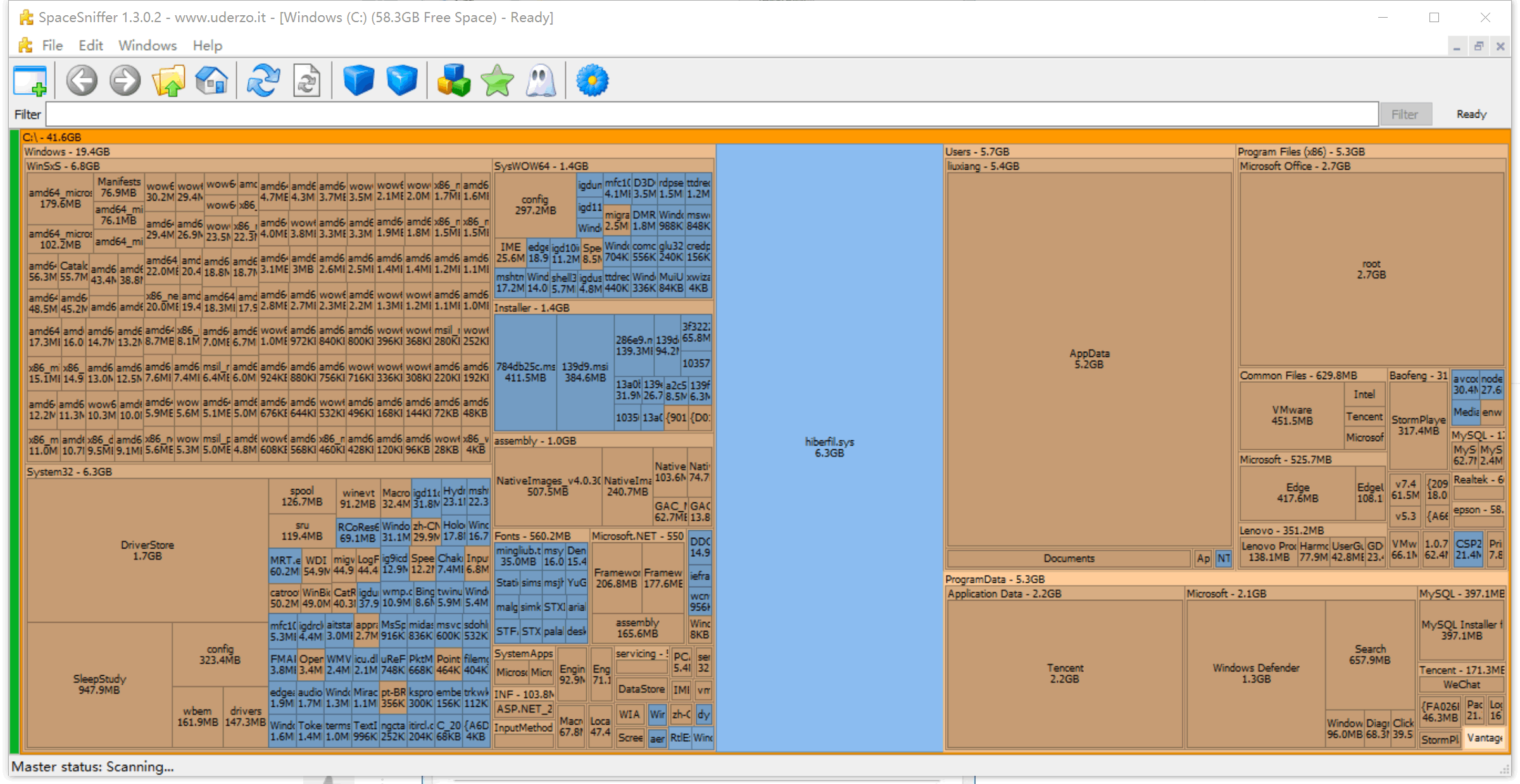
Task: Open a new view window
Action: tap(30, 81)
